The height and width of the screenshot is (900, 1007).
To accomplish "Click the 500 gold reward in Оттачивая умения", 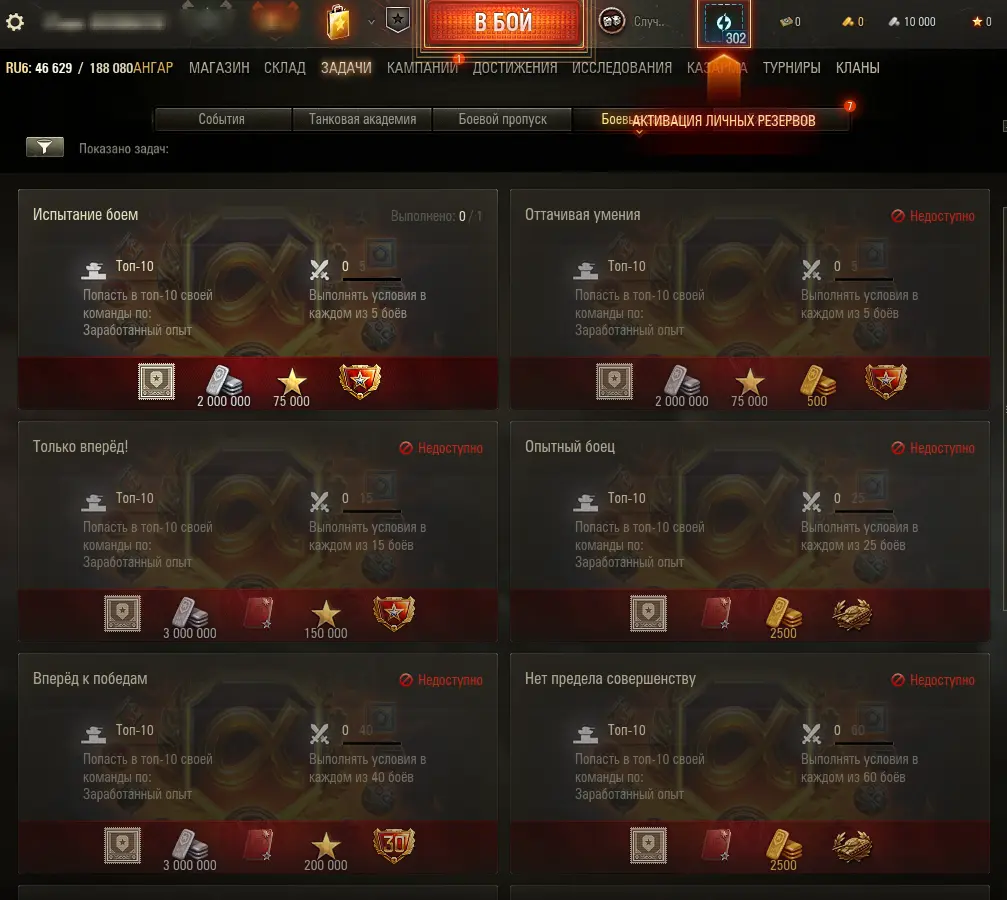I will (817, 386).
